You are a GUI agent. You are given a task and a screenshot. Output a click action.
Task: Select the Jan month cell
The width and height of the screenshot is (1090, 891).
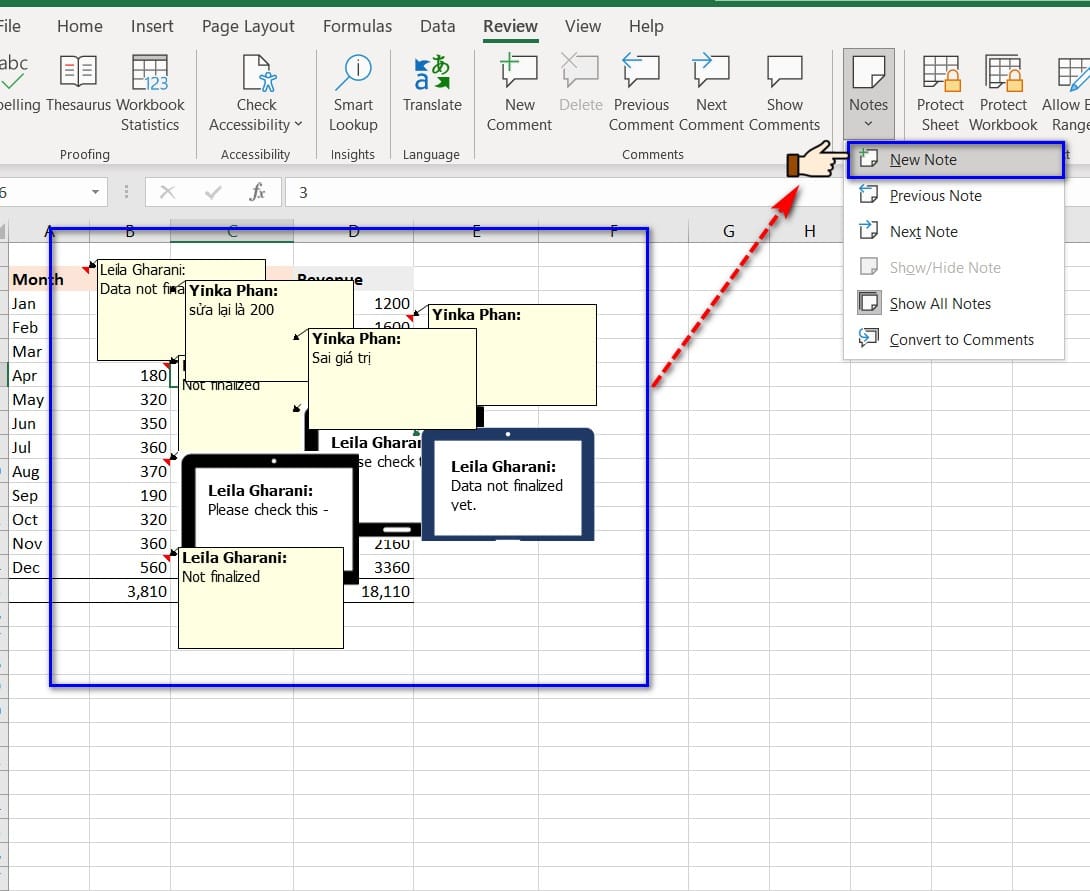49,304
